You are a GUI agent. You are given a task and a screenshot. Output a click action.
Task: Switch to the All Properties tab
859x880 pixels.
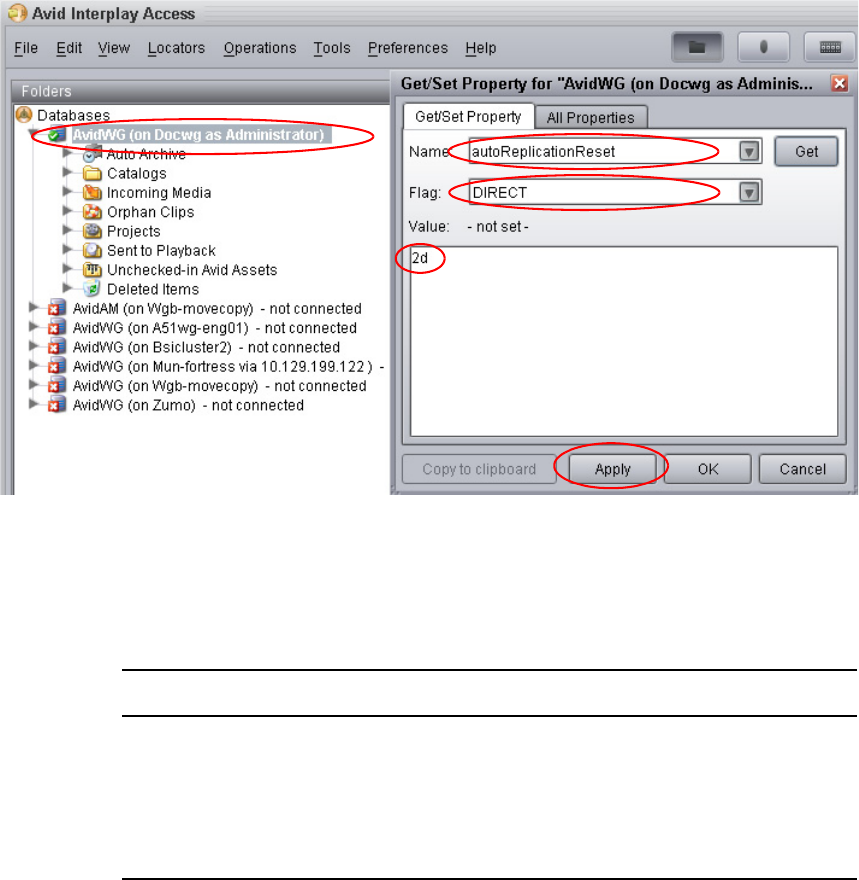click(591, 117)
